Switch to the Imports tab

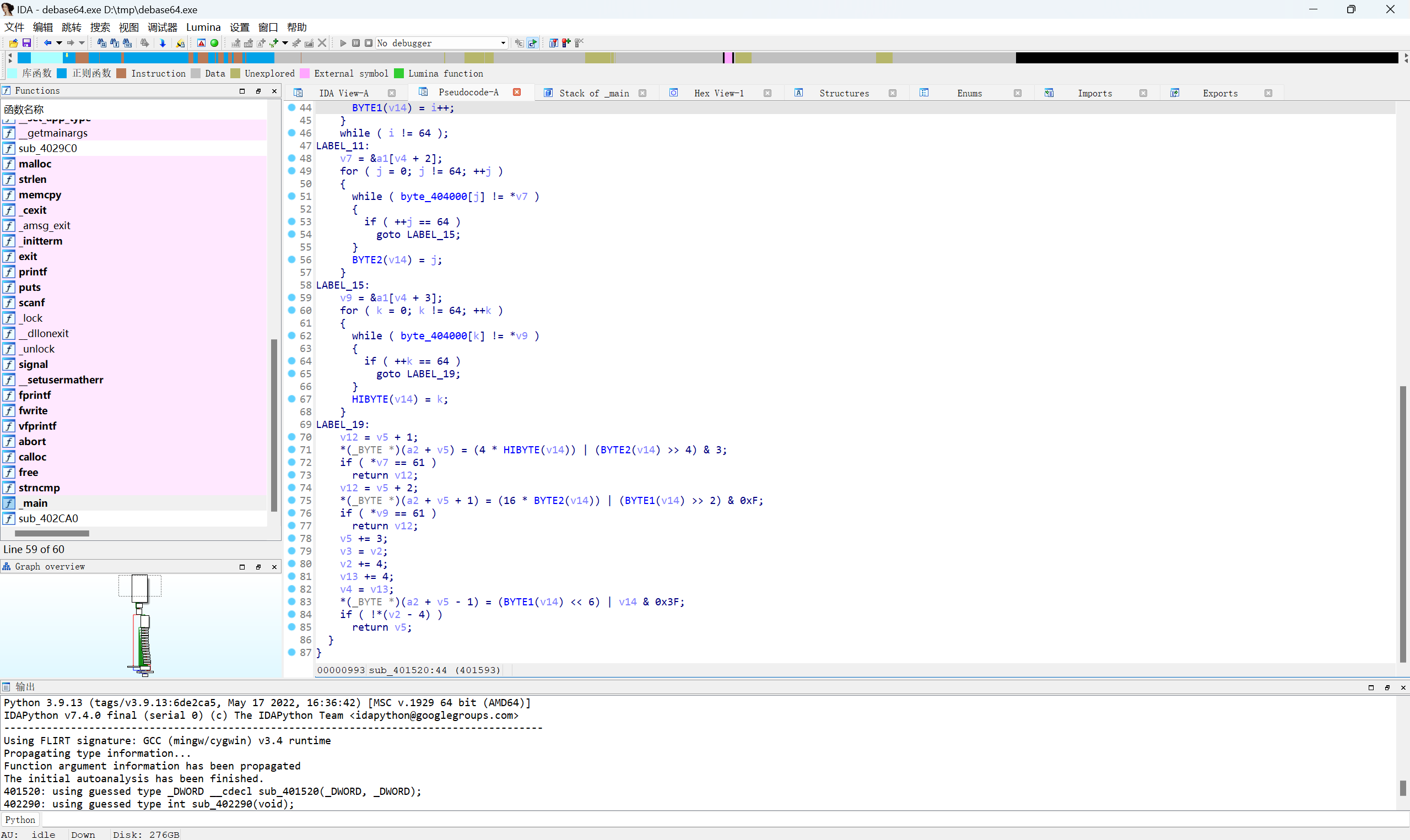pos(1095,93)
